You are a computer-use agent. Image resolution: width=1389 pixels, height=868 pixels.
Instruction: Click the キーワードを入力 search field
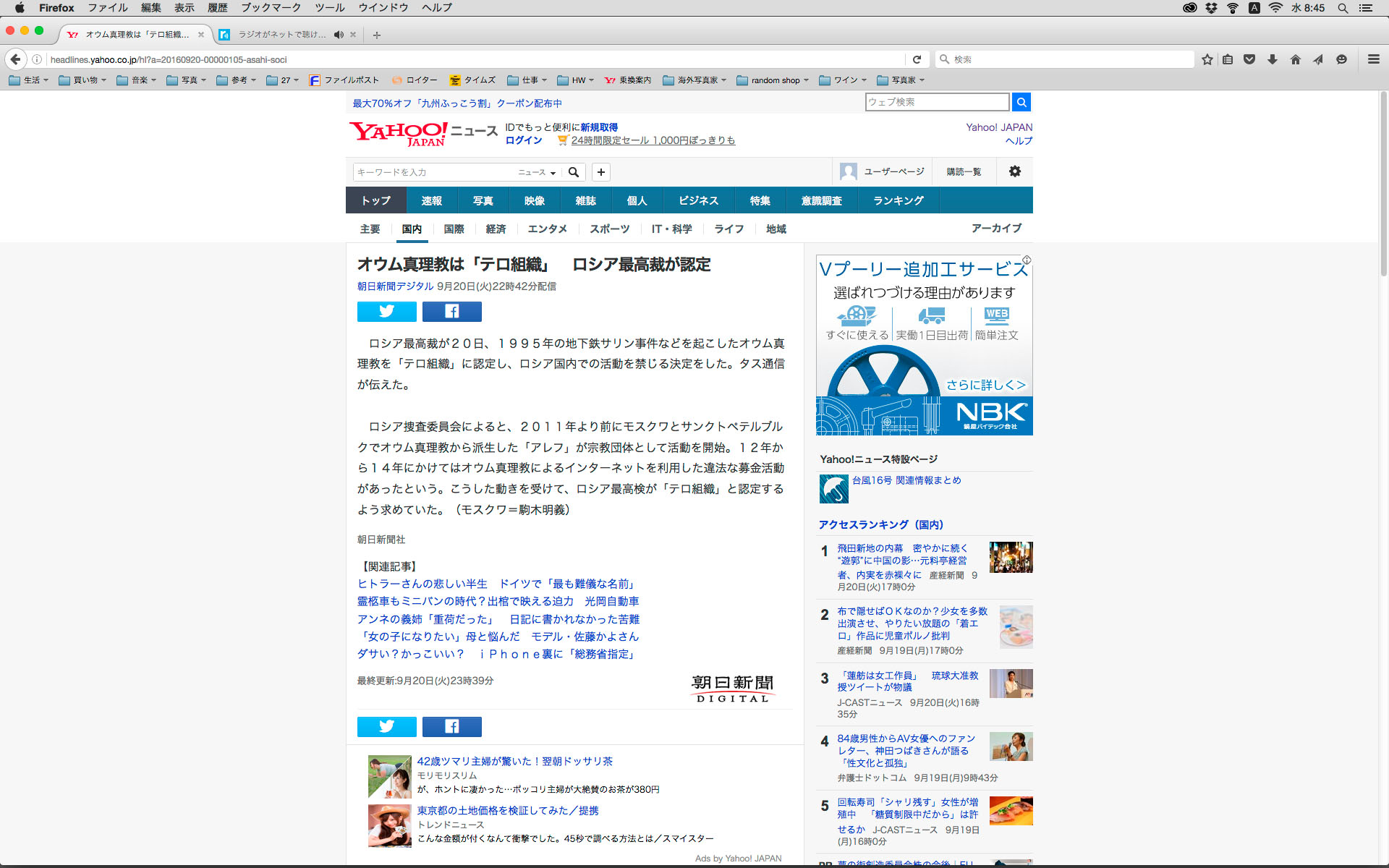point(433,172)
